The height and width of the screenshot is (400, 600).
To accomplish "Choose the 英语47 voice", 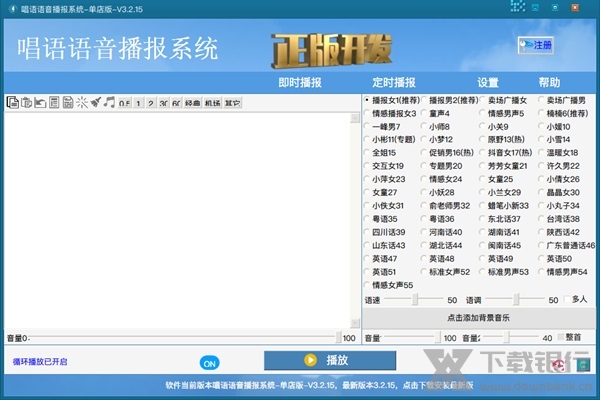I will (x=381, y=259).
